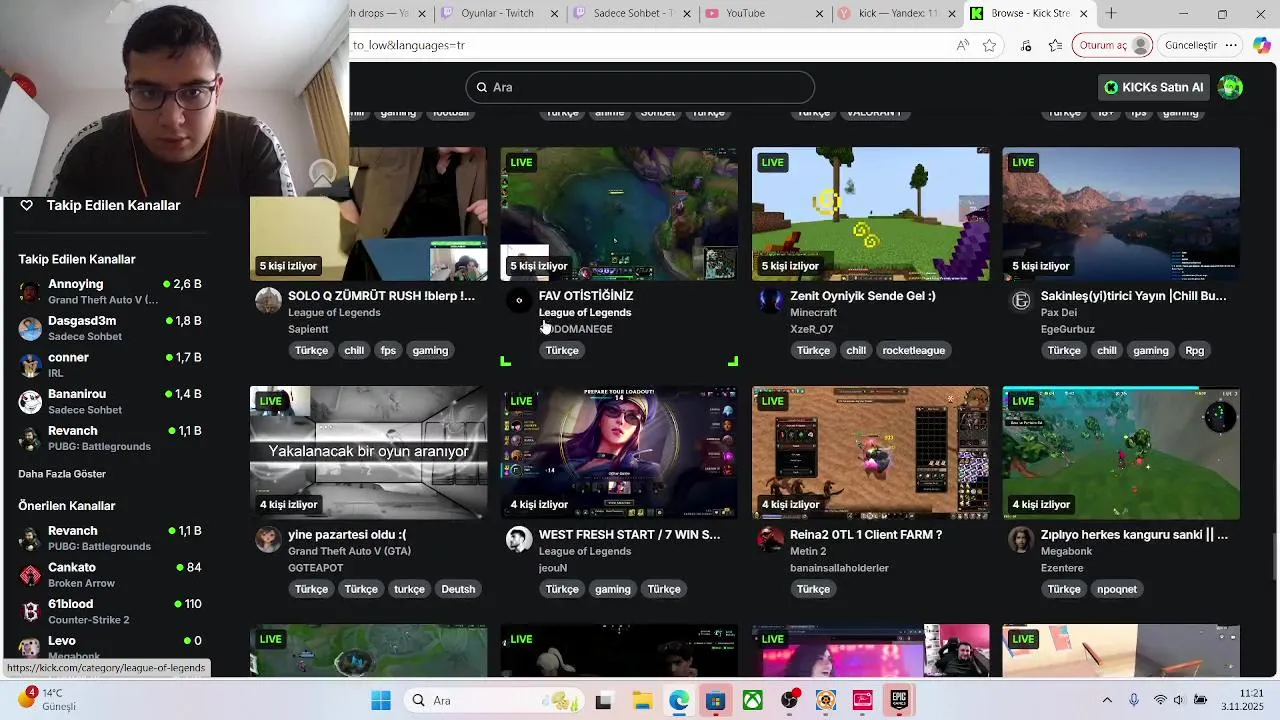This screenshot has height=720, width=1280.
Task: Click the microphone icon in system tray
Action: pyautogui.click(x=1133, y=700)
